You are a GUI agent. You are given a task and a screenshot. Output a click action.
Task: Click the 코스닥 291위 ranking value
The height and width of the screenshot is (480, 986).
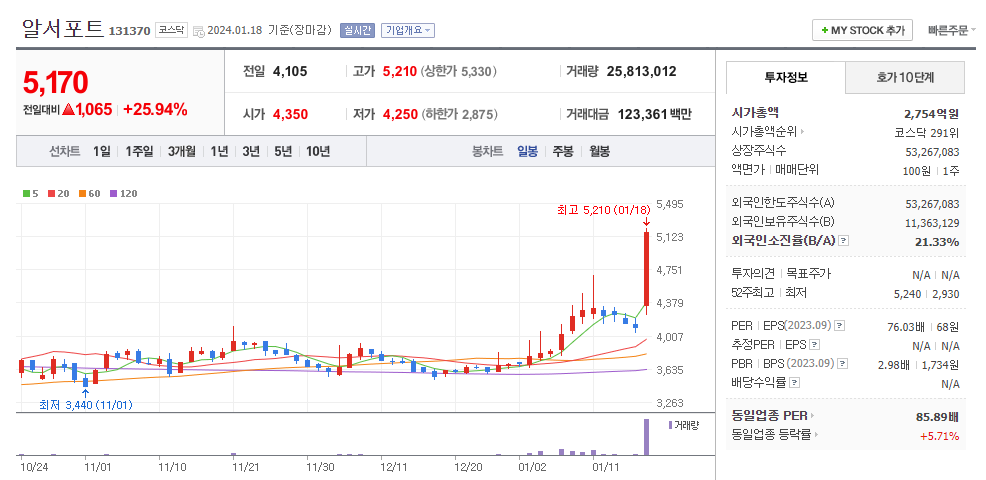point(927,133)
